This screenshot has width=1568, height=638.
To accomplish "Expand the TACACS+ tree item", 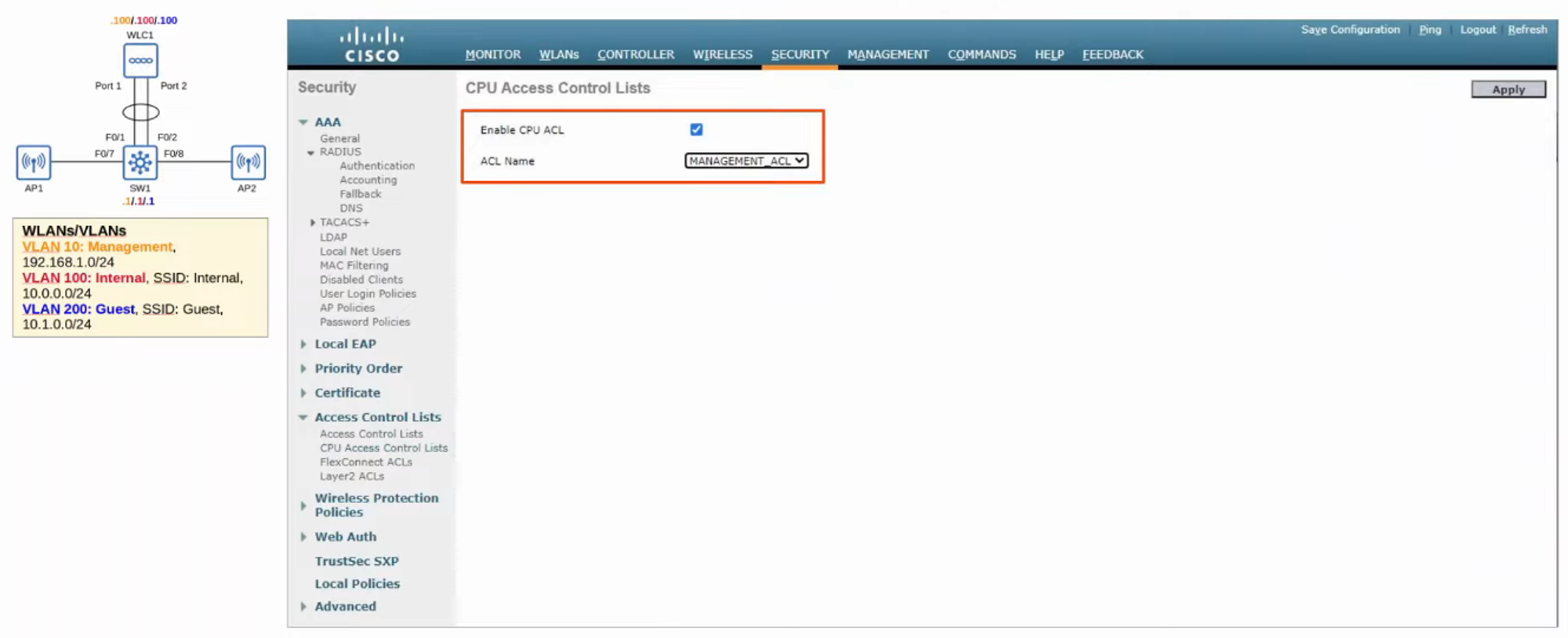I will pos(313,223).
